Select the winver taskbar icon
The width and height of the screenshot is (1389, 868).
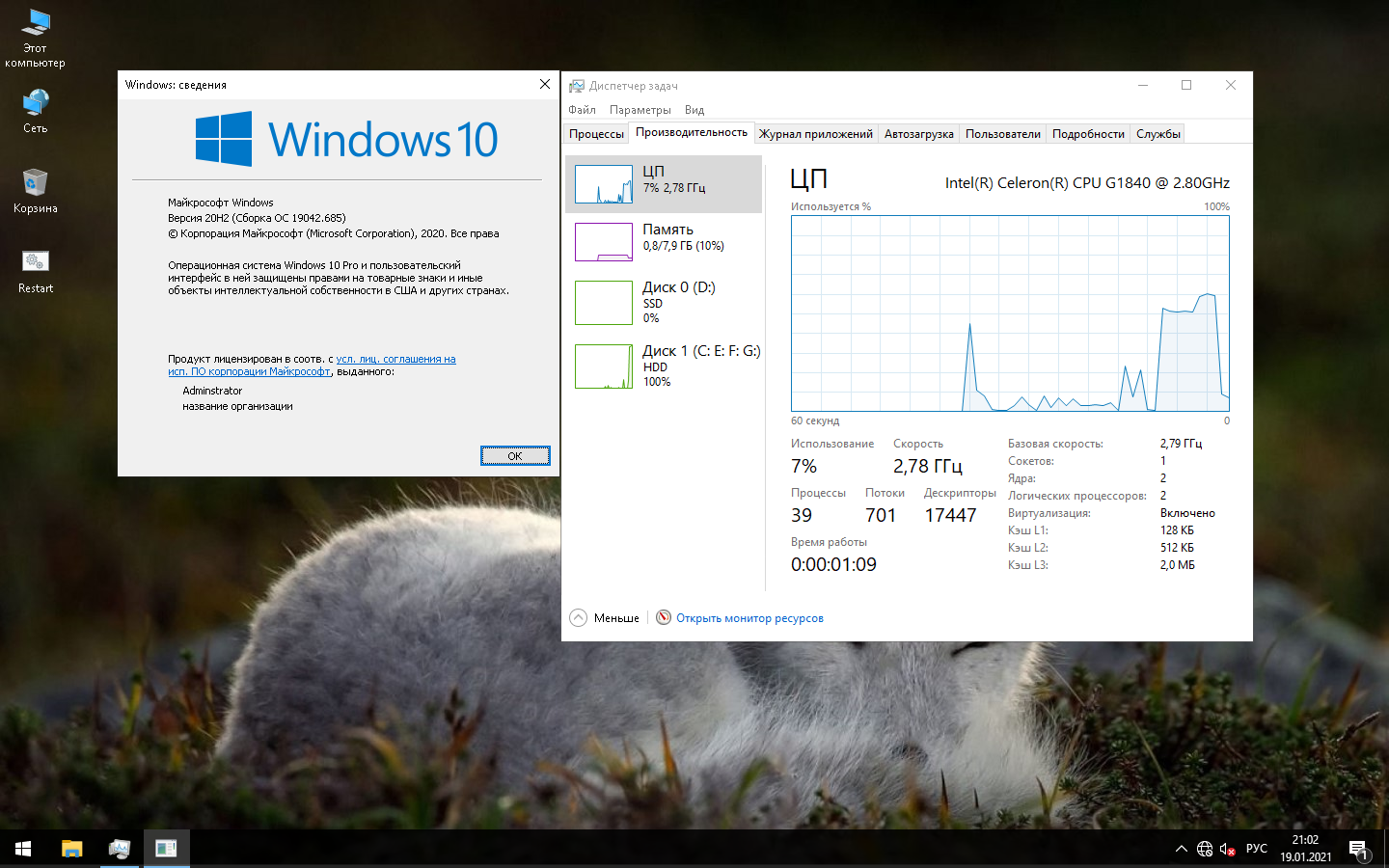click(x=166, y=849)
